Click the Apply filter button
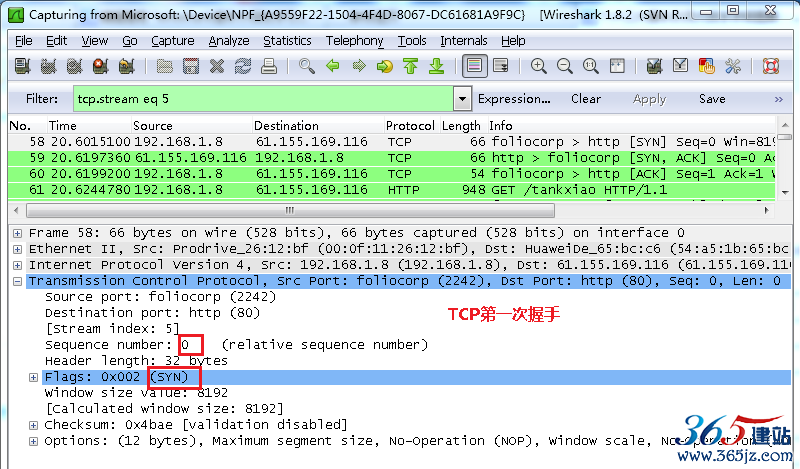The width and height of the screenshot is (800, 469). pos(649,99)
